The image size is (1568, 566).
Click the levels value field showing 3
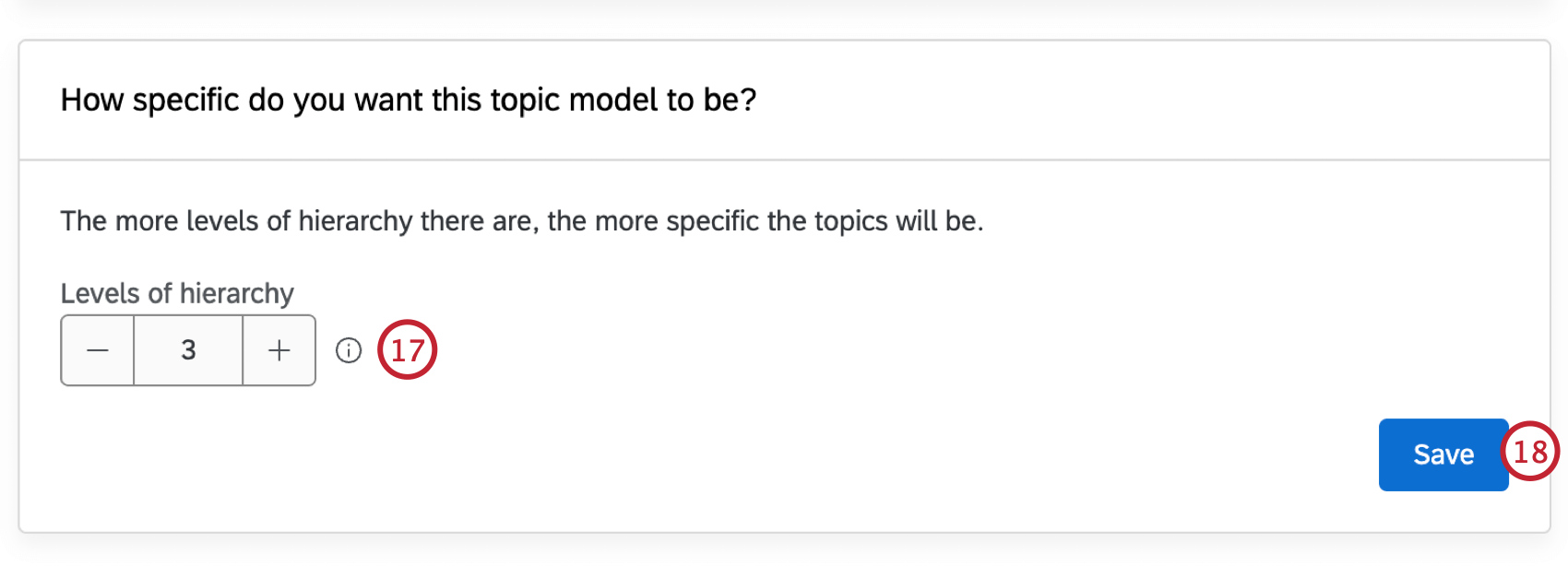pos(188,350)
